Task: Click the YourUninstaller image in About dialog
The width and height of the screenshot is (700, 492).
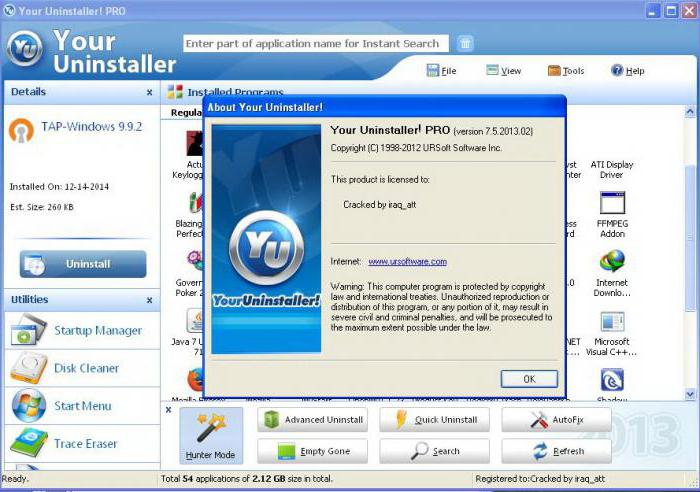Action: [x=266, y=239]
